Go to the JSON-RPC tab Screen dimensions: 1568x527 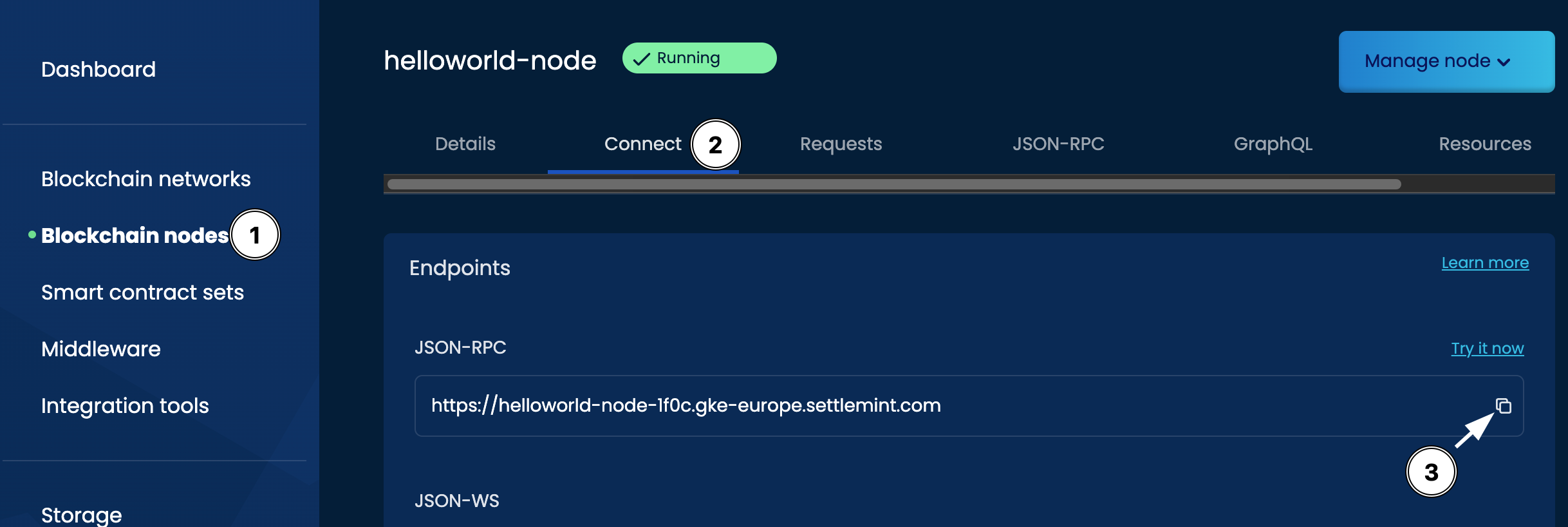click(1058, 144)
